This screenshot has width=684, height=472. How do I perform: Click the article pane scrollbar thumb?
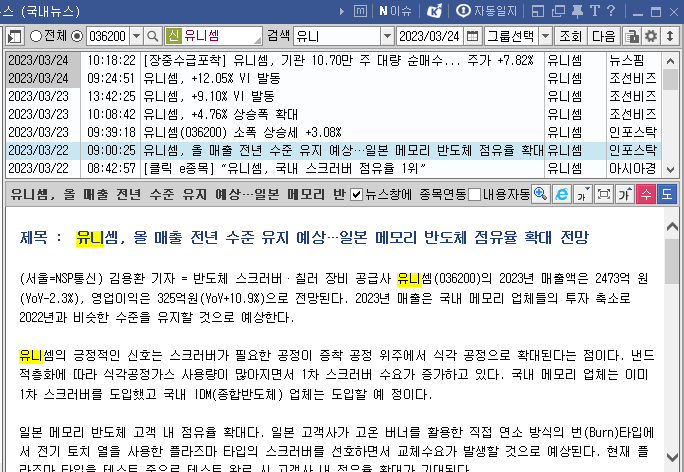(x=672, y=261)
